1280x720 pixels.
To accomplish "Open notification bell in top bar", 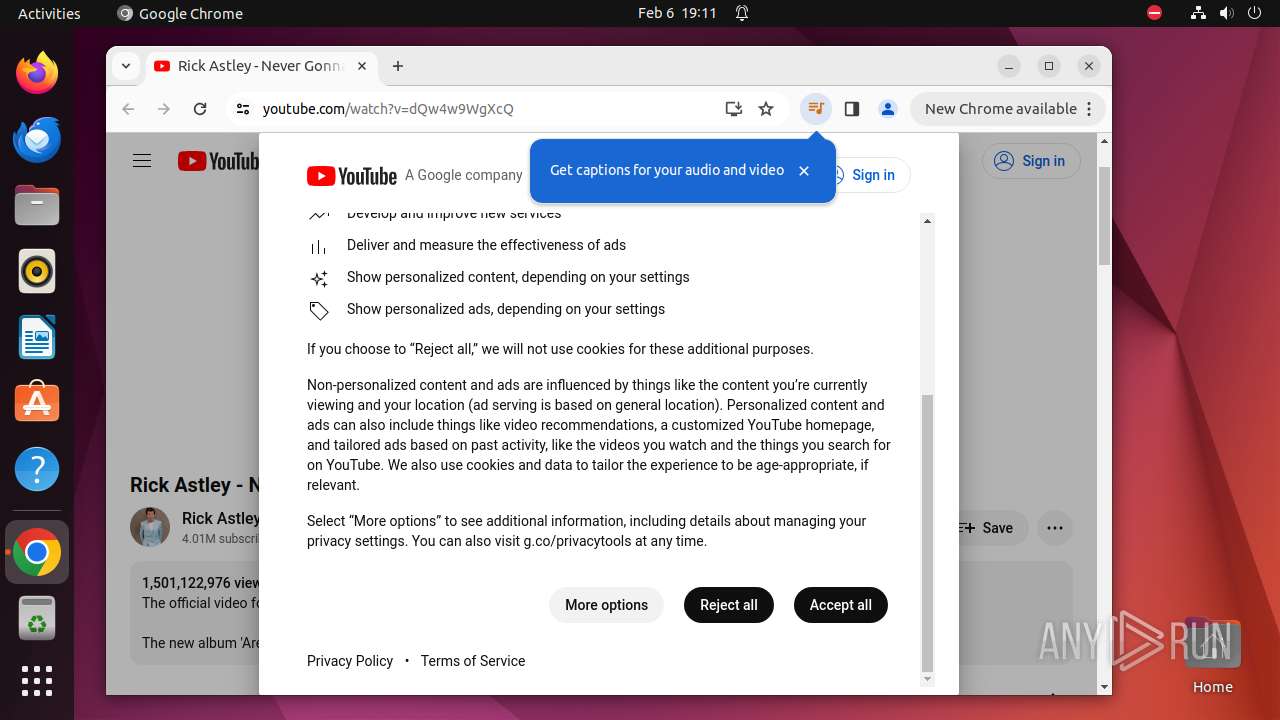I will [x=742, y=13].
